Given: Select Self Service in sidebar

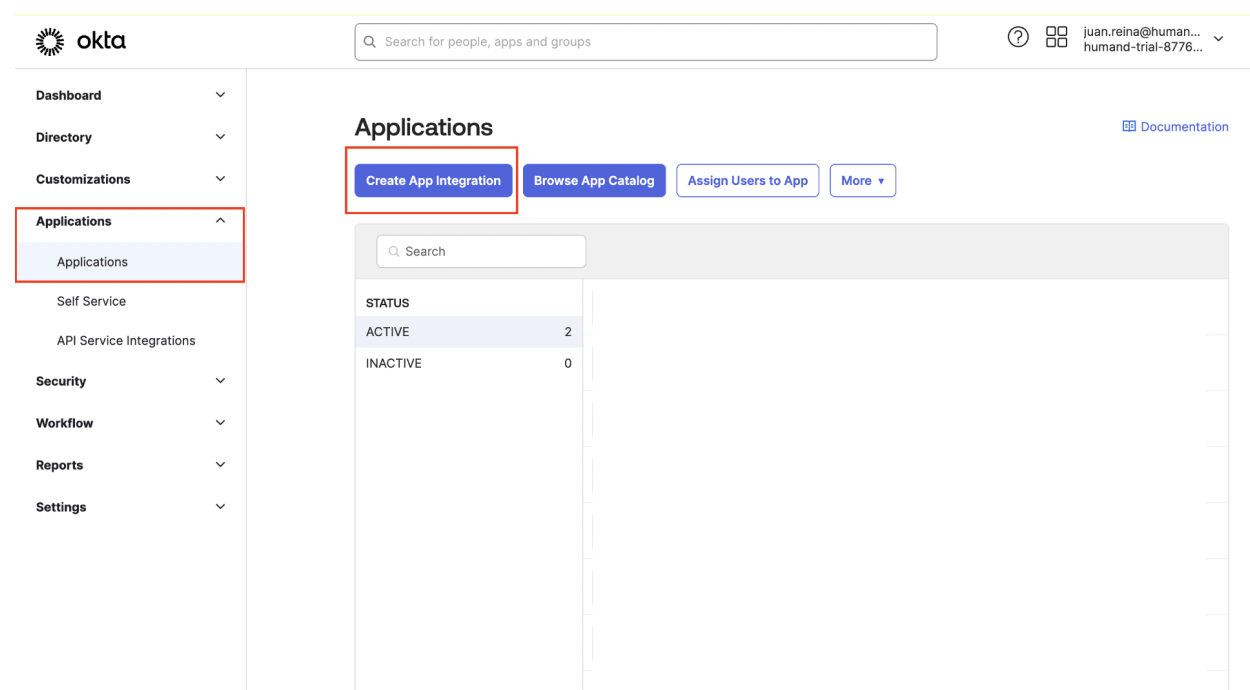Looking at the screenshot, I should click(x=91, y=301).
